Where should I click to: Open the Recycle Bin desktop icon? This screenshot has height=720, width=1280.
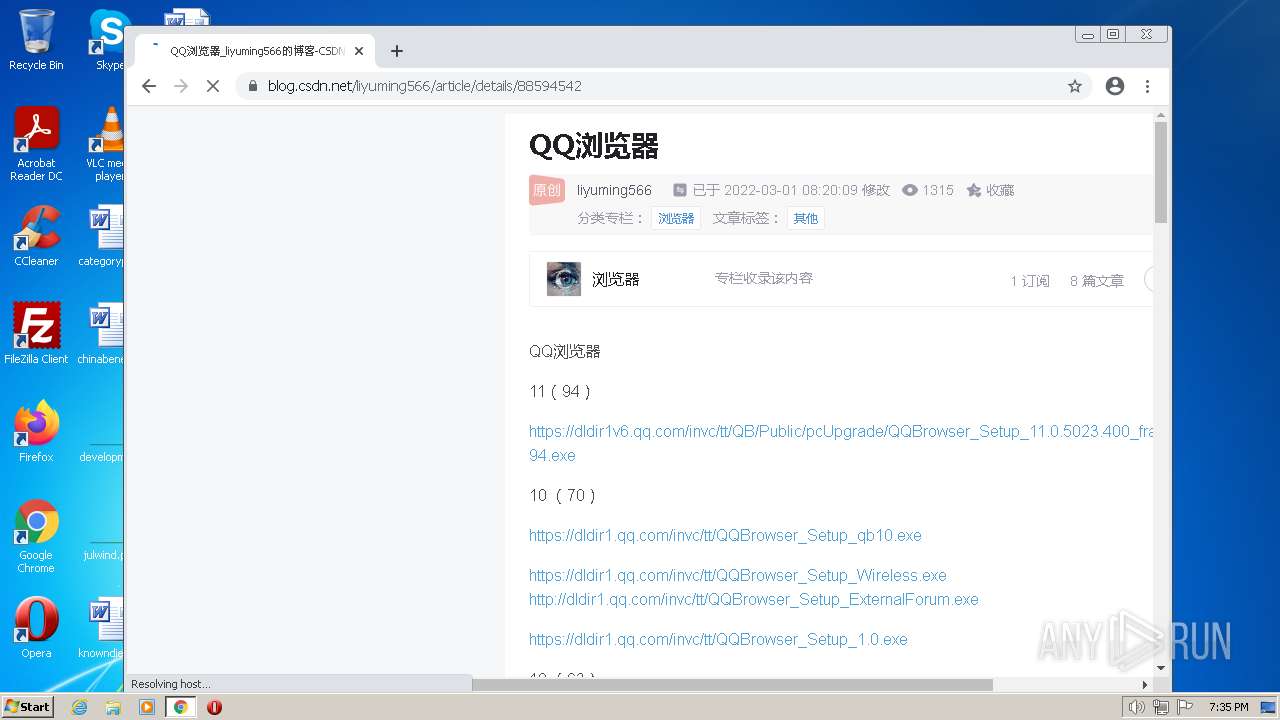[x=36, y=39]
